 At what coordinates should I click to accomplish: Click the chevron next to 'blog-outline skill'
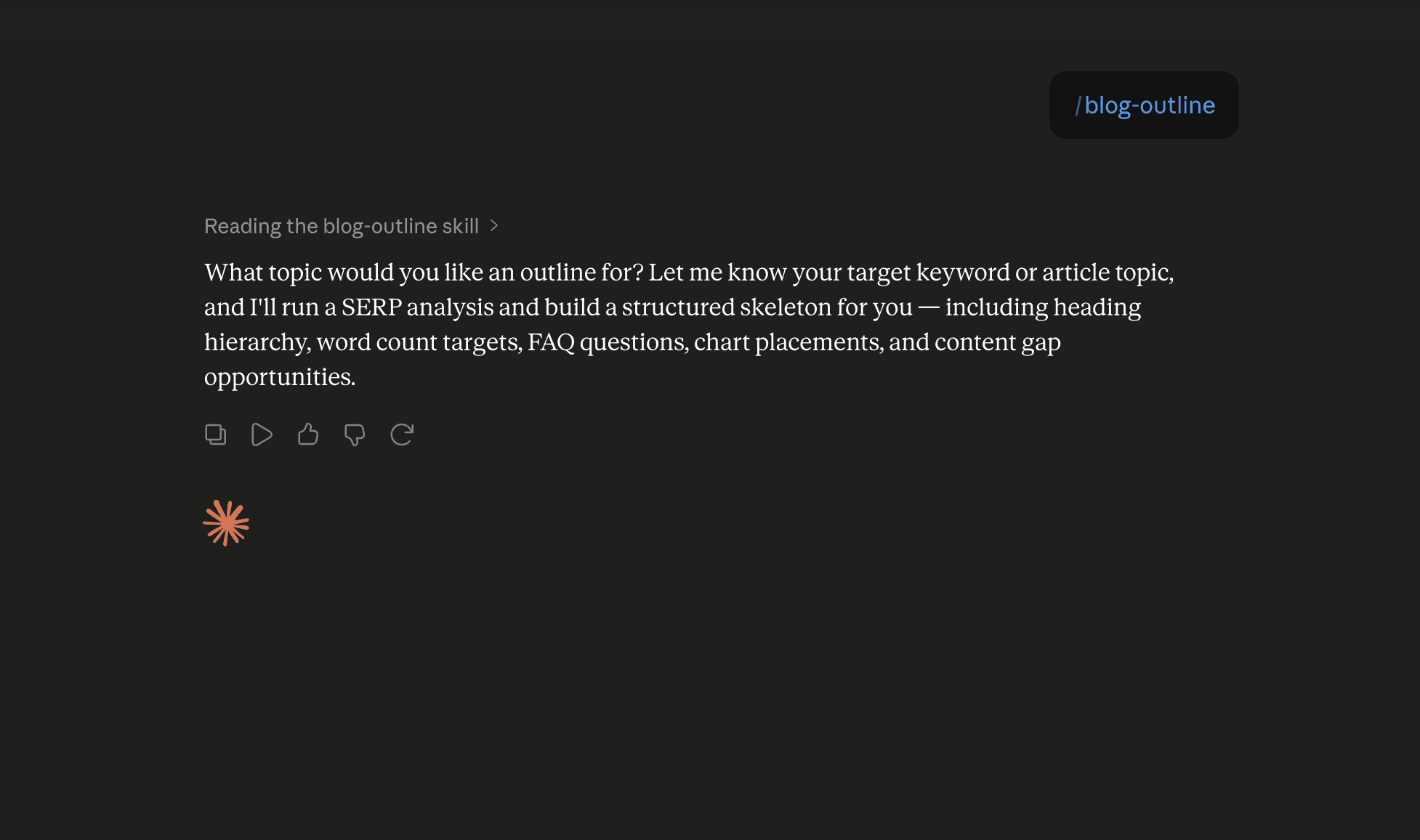(x=494, y=226)
